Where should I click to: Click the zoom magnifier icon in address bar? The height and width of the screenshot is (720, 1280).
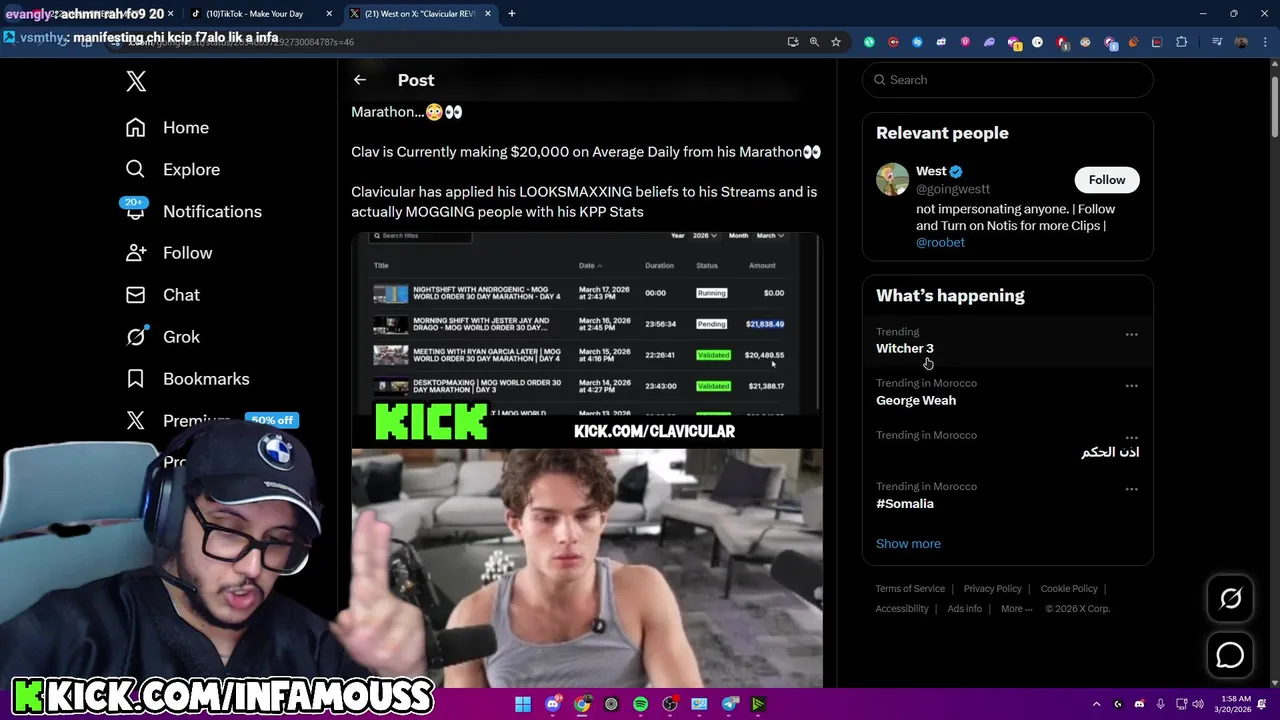pos(814,42)
